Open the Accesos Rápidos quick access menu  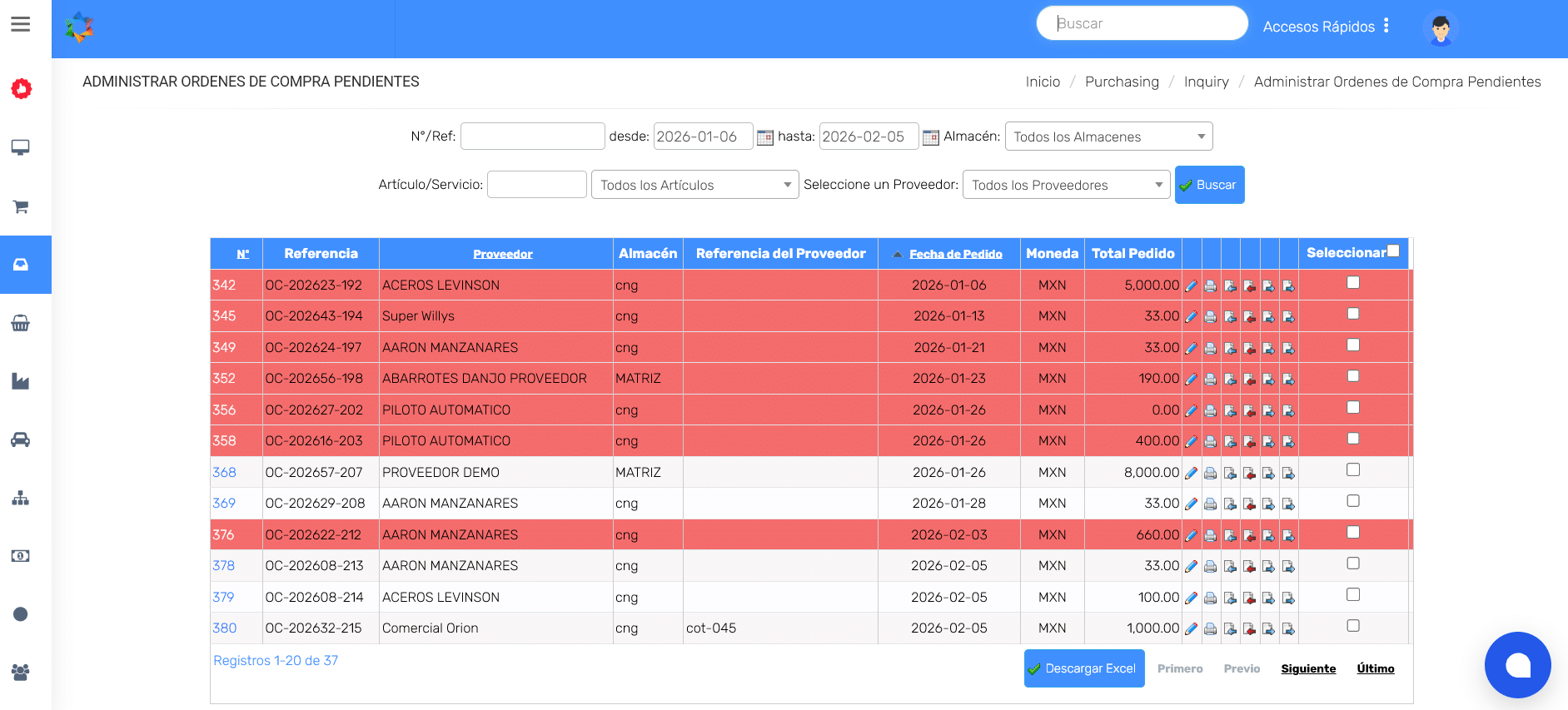pyautogui.click(x=1326, y=27)
